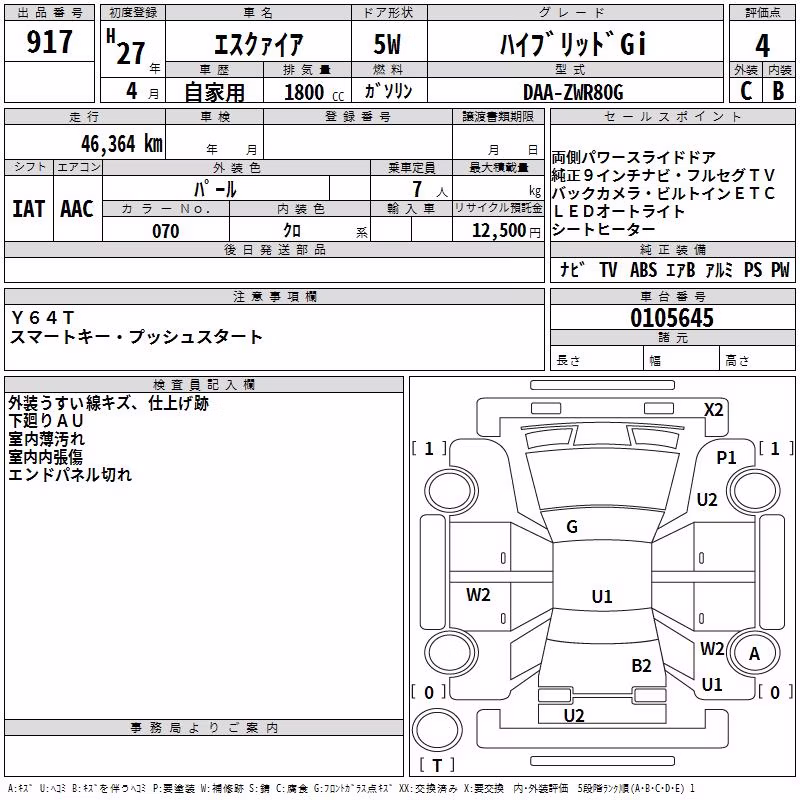Select the 検査員記入欄 header
This screenshot has width=800, height=800.
[204, 385]
